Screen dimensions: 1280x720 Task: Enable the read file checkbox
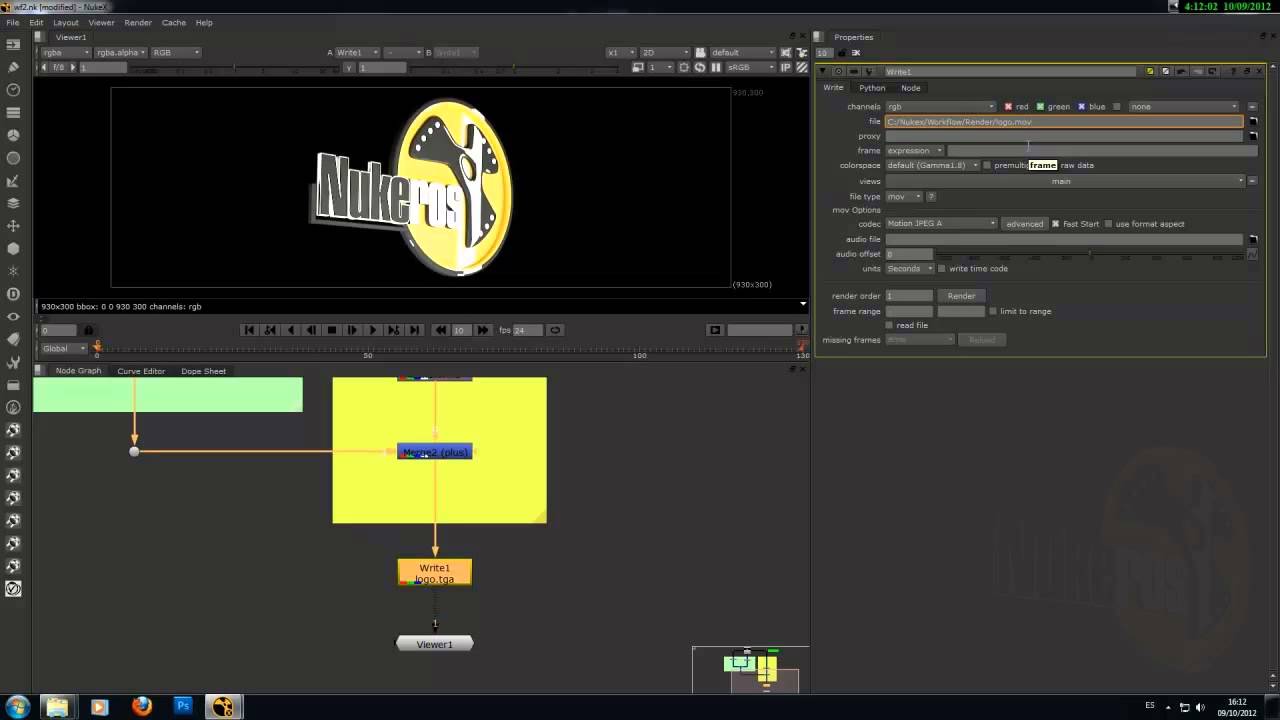coord(889,325)
